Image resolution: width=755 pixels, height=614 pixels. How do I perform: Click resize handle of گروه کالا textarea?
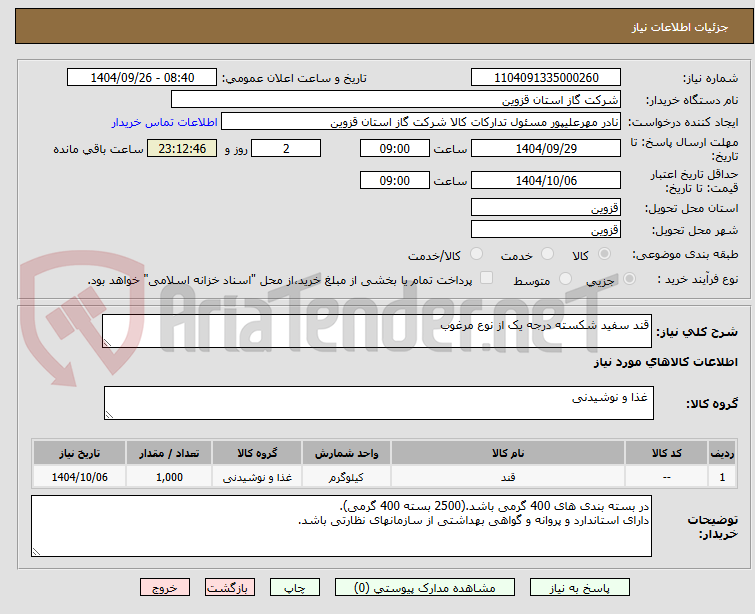click(x=109, y=415)
